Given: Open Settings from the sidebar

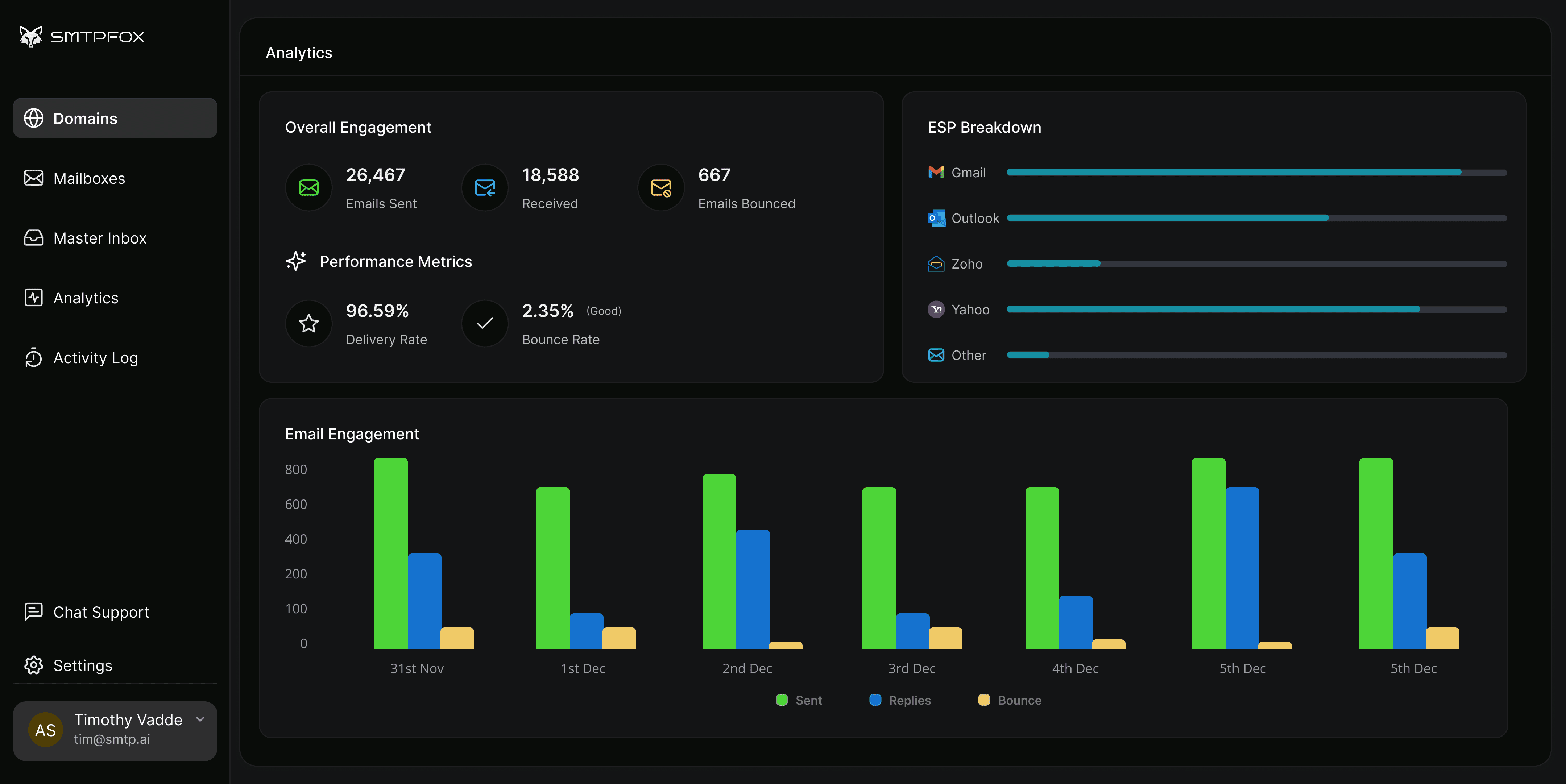Looking at the screenshot, I should point(83,665).
